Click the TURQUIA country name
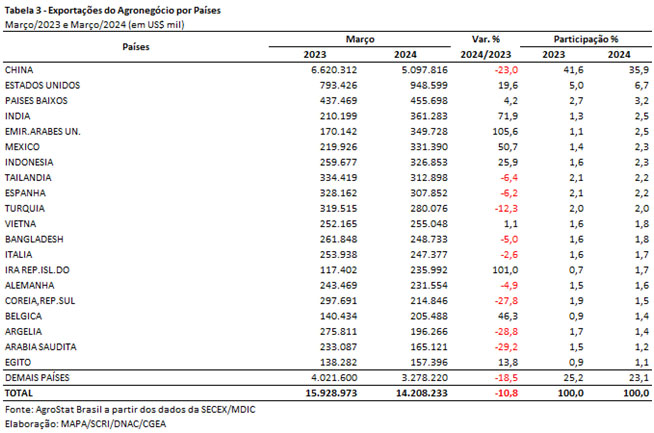This screenshot has width=654, height=433. tap(25, 209)
